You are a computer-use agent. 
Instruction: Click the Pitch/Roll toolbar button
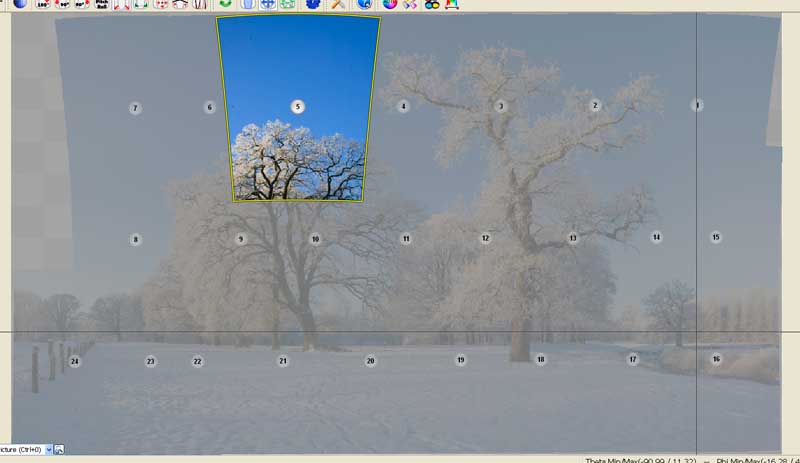[x=102, y=4]
